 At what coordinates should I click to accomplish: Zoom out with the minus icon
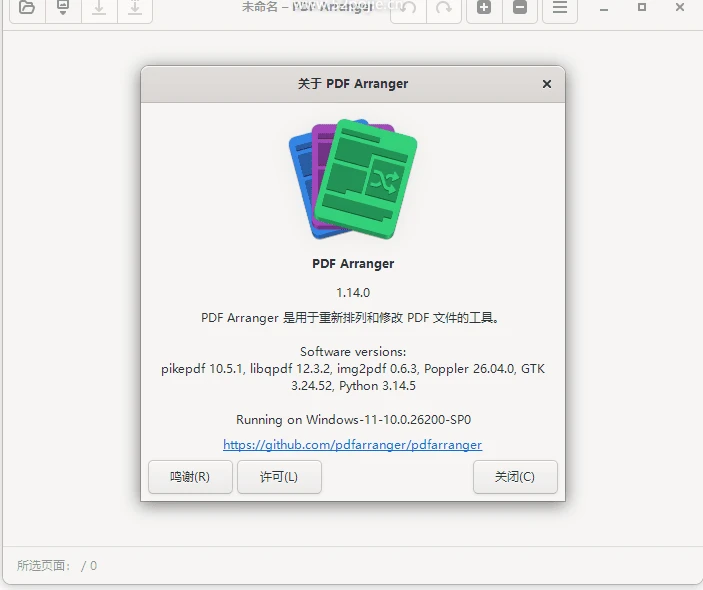pyautogui.click(x=520, y=8)
